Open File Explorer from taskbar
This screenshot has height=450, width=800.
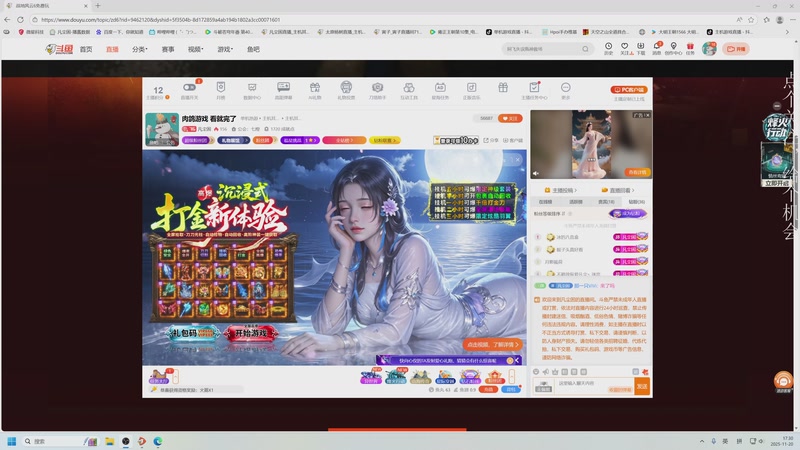click(109, 441)
